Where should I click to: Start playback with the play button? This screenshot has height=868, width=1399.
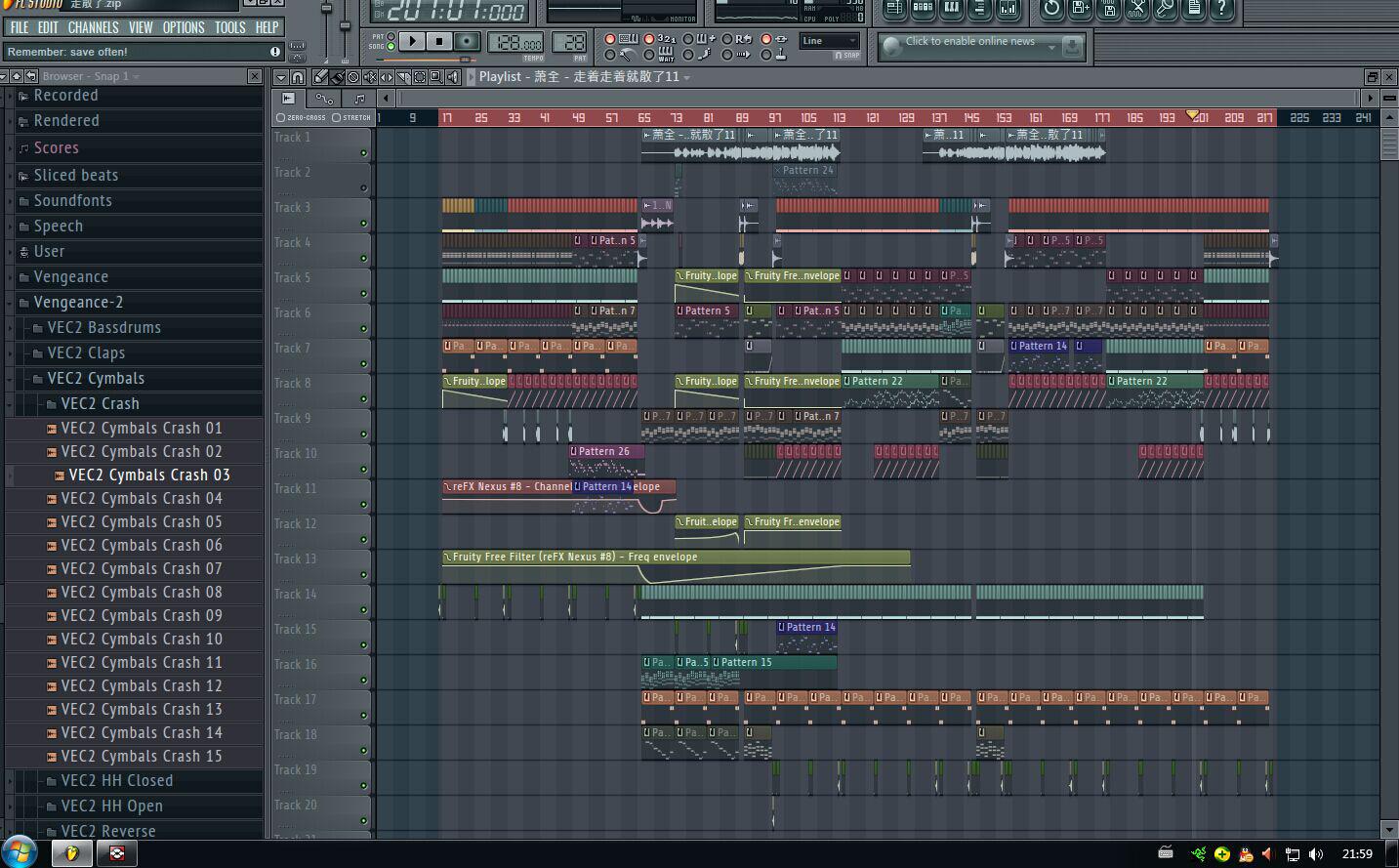[x=412, y=41]
